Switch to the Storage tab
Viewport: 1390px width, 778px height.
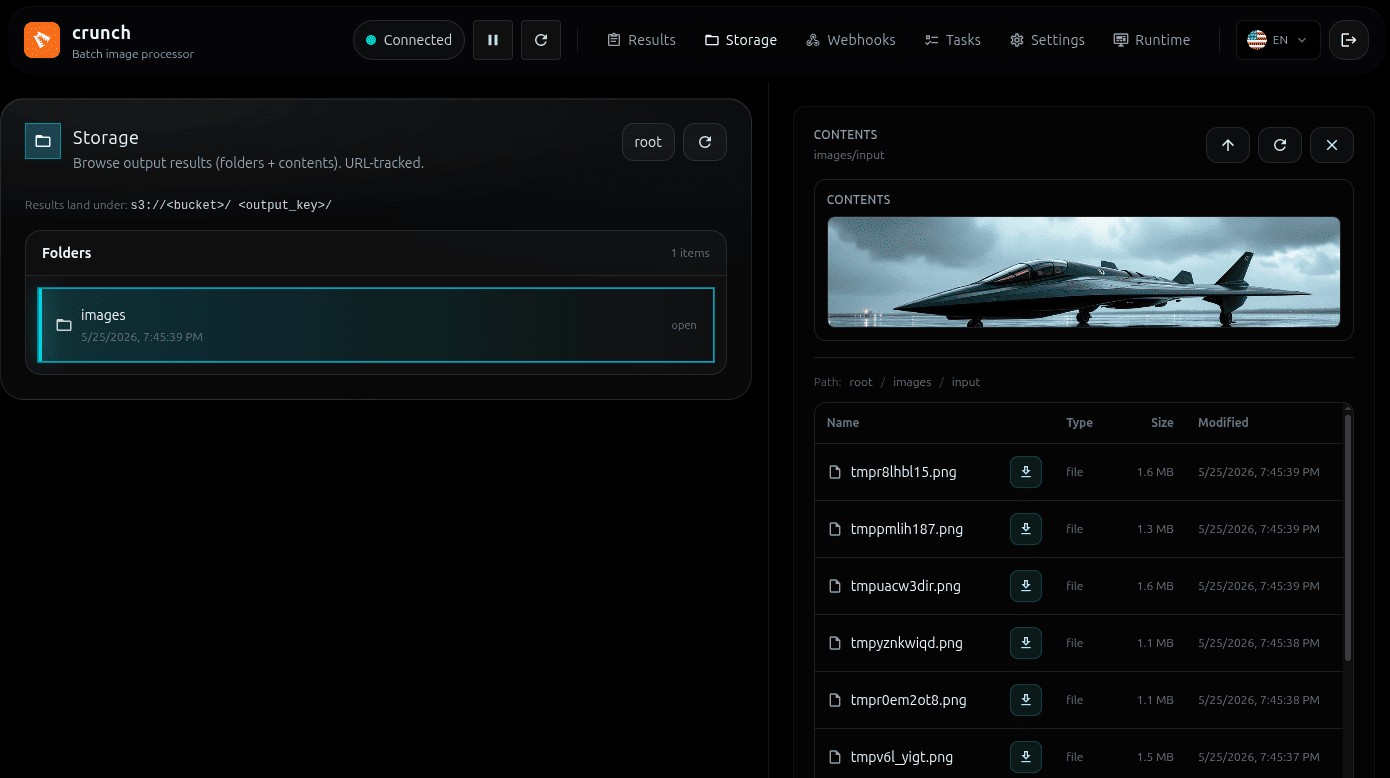[x=741, y=40]
